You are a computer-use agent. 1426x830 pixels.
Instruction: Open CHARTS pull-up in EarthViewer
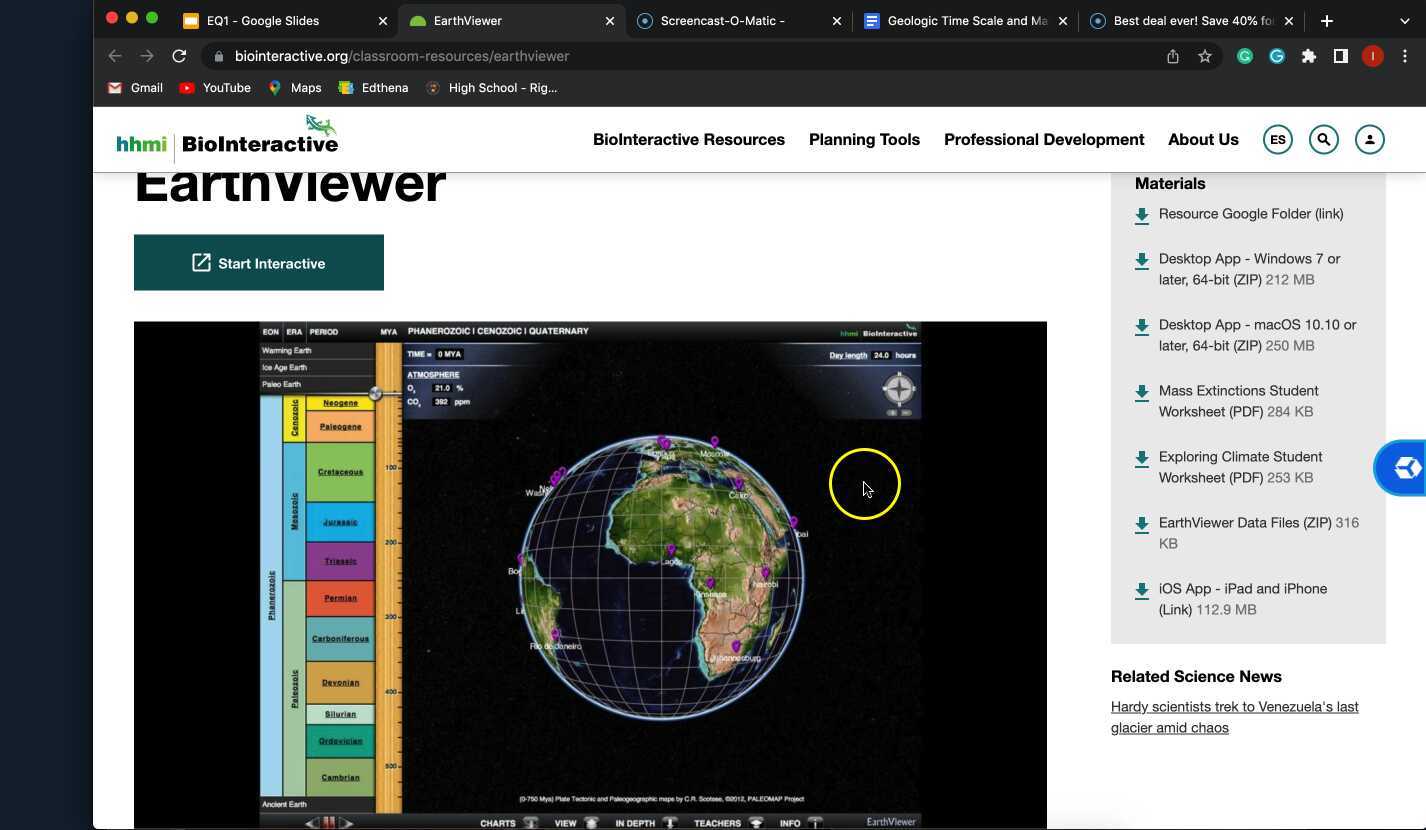point(508,823)
